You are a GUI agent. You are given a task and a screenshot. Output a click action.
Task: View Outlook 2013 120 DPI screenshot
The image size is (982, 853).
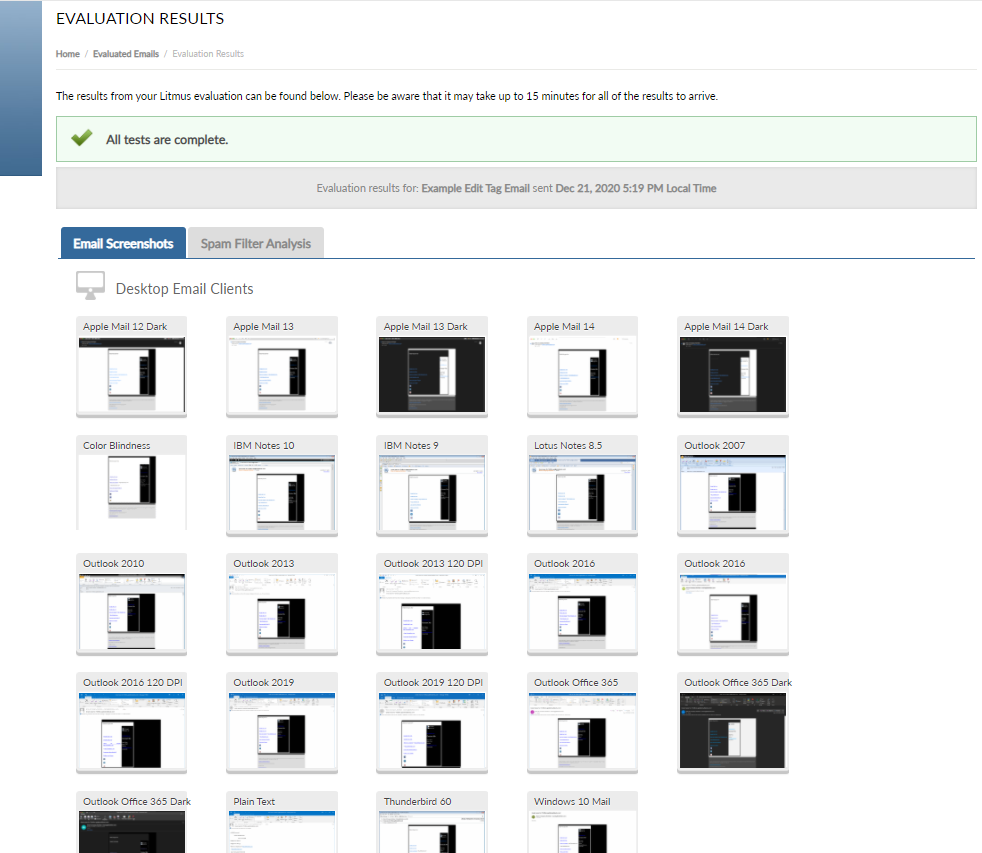pos(432,612)
